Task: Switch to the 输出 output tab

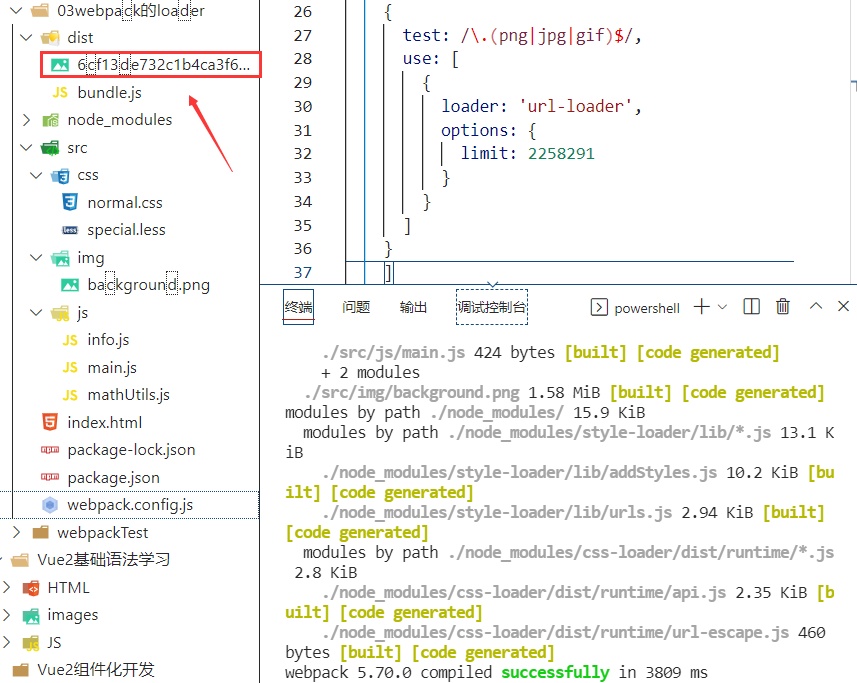Action: click(x=413, y=307)
